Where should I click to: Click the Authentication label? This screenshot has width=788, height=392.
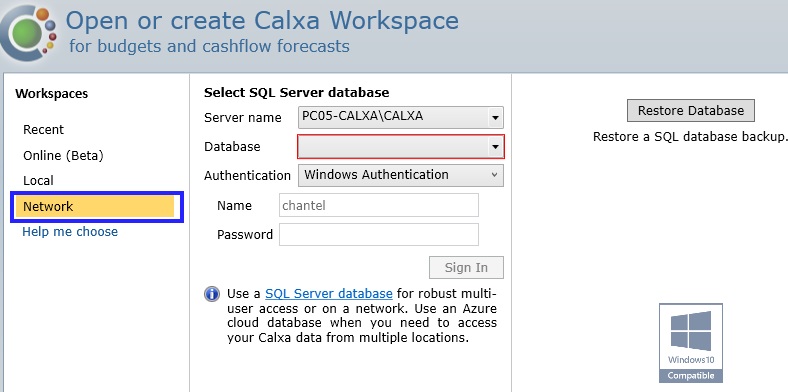[x=247, y=176]
